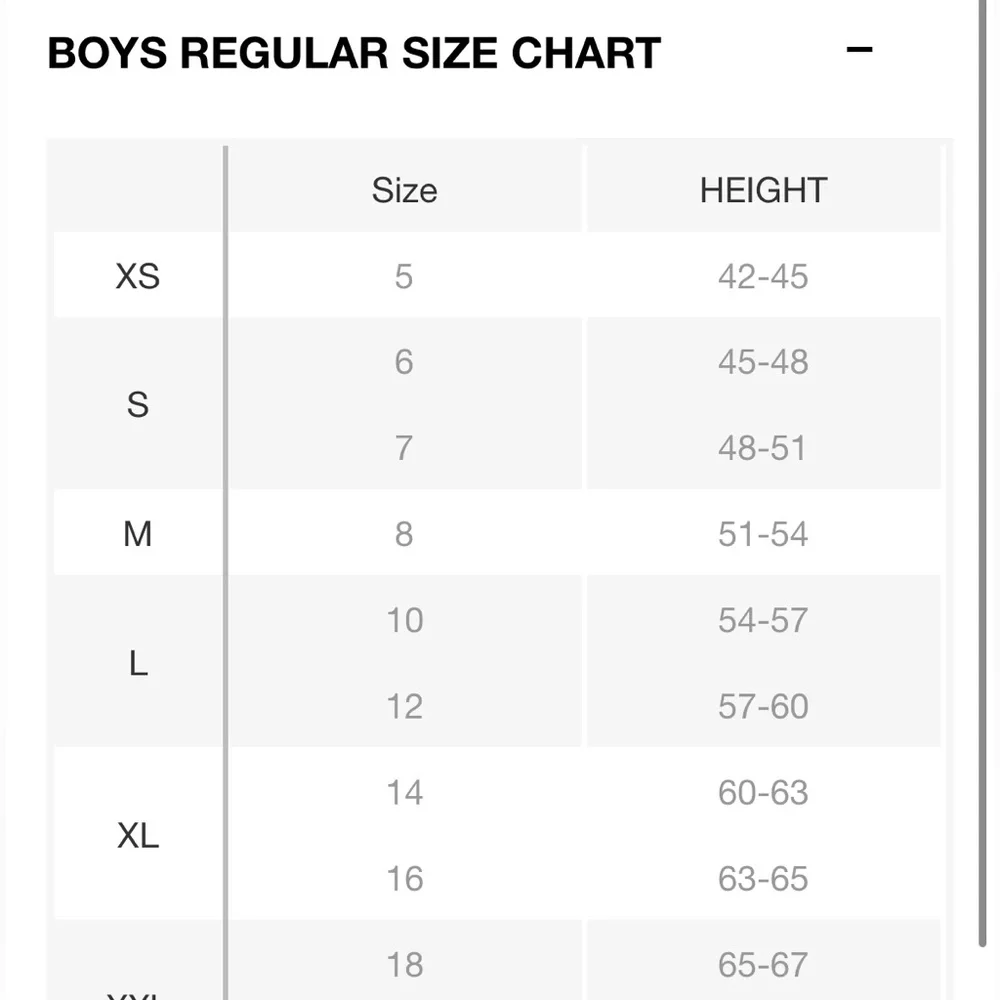
Task: Select the Size column header
Action: (404, 190)
